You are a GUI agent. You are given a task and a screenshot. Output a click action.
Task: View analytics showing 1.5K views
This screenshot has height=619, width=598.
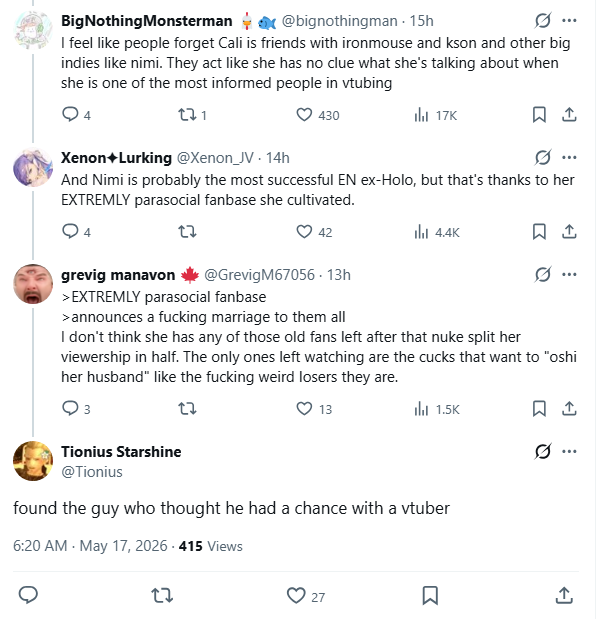pos(437,409)
